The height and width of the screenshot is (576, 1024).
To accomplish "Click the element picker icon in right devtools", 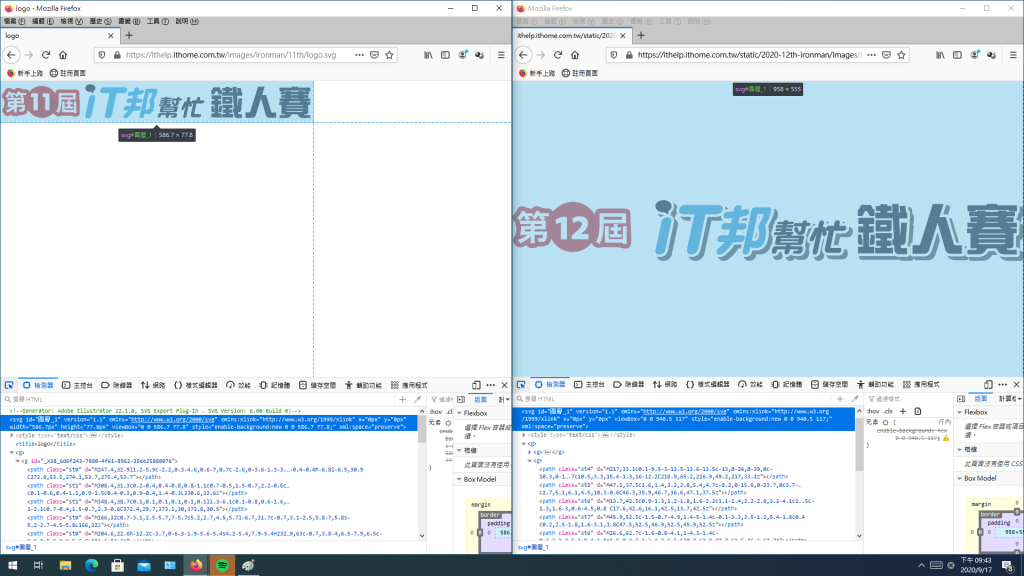I will pyautogui.click(x=521, y=385).
